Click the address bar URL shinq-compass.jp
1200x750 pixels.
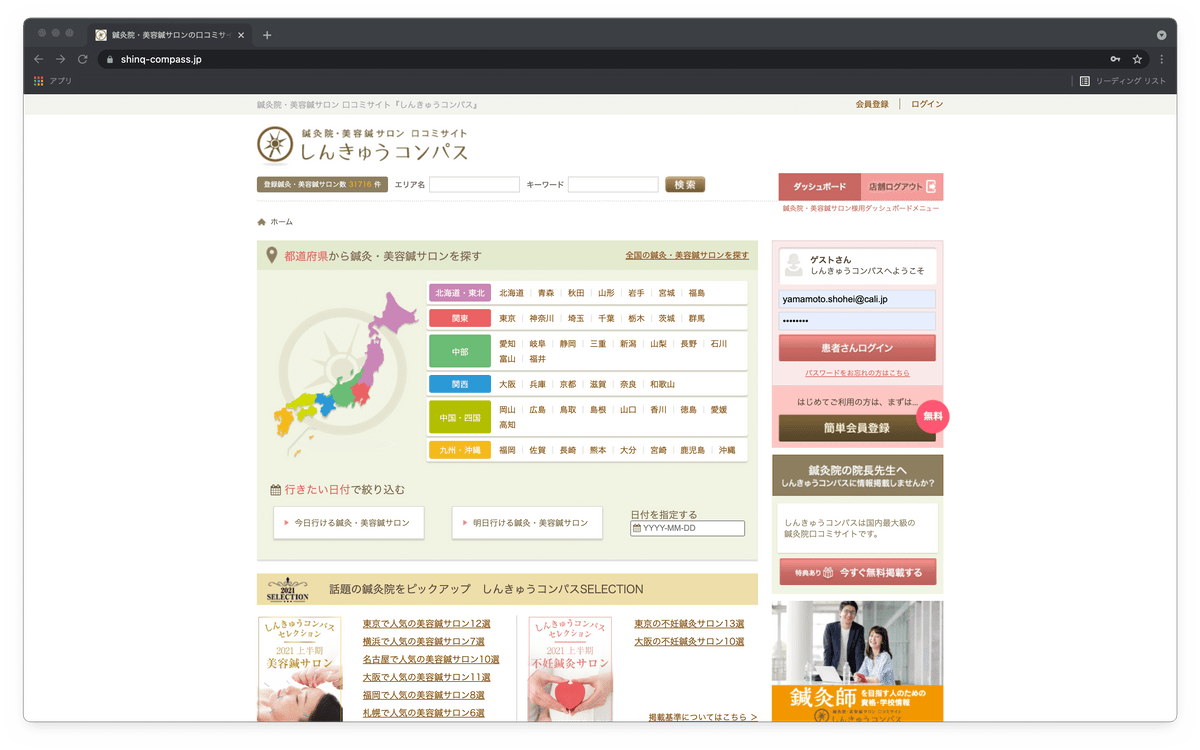pos(161,59)
